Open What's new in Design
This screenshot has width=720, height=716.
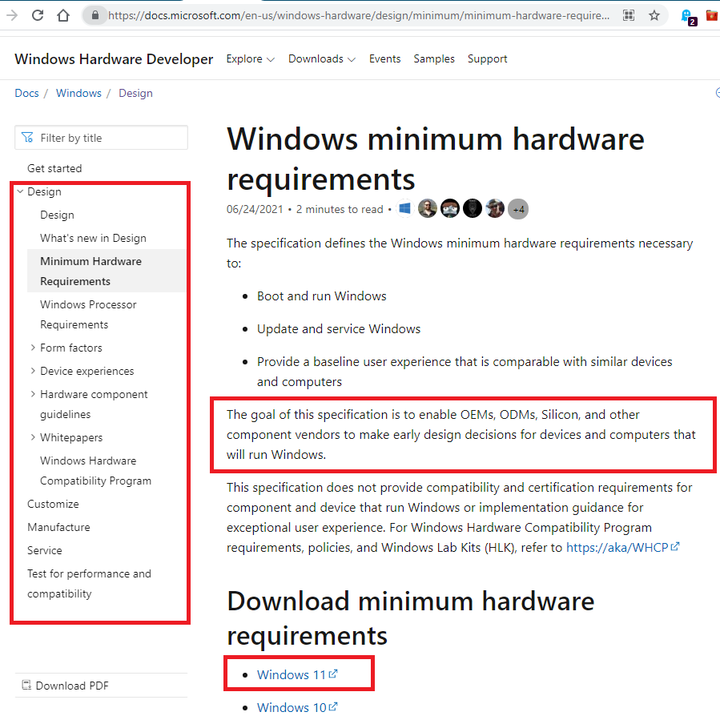pyautogui.click(x=93, y=238)
